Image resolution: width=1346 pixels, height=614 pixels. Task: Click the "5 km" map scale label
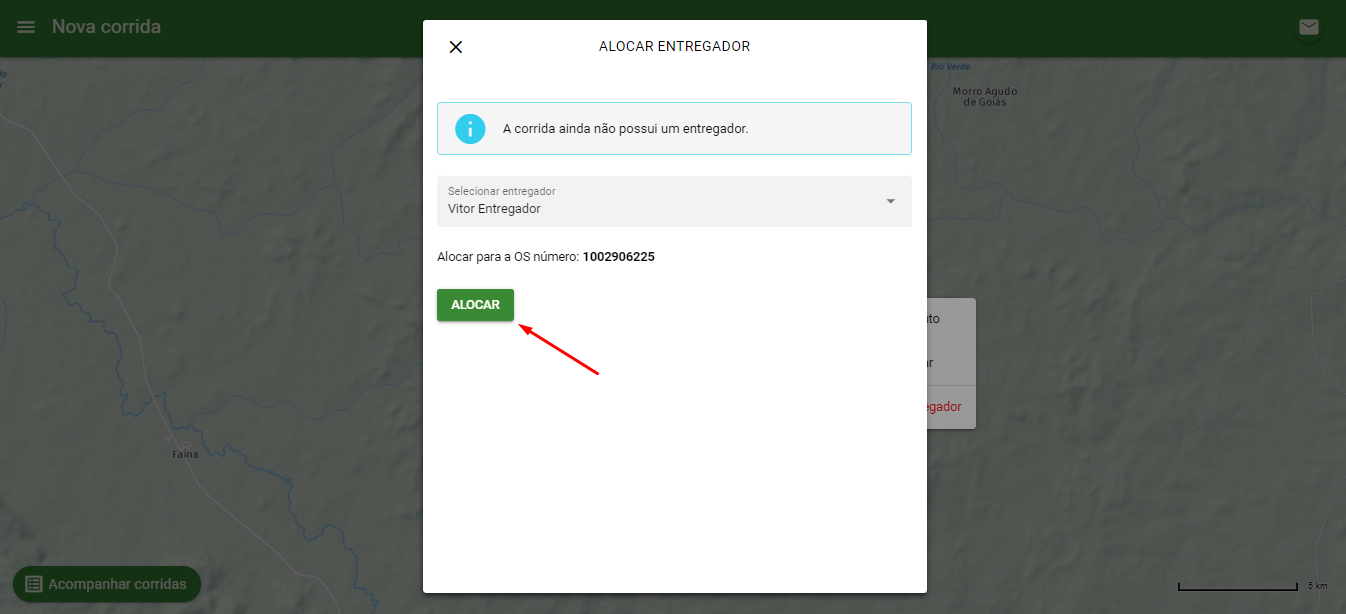(1318, 585)
